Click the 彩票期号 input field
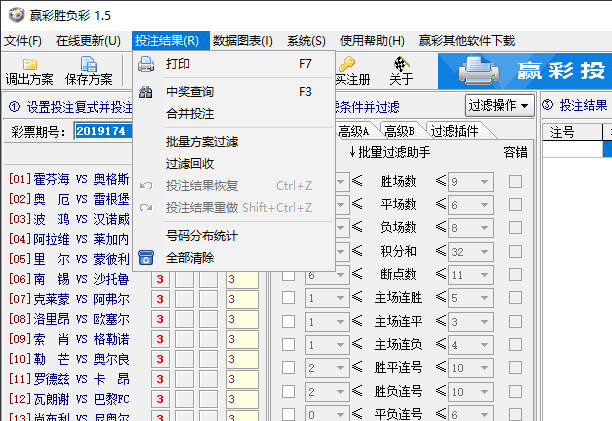Screen dimensions: 612x421 [x=103, y=131]
